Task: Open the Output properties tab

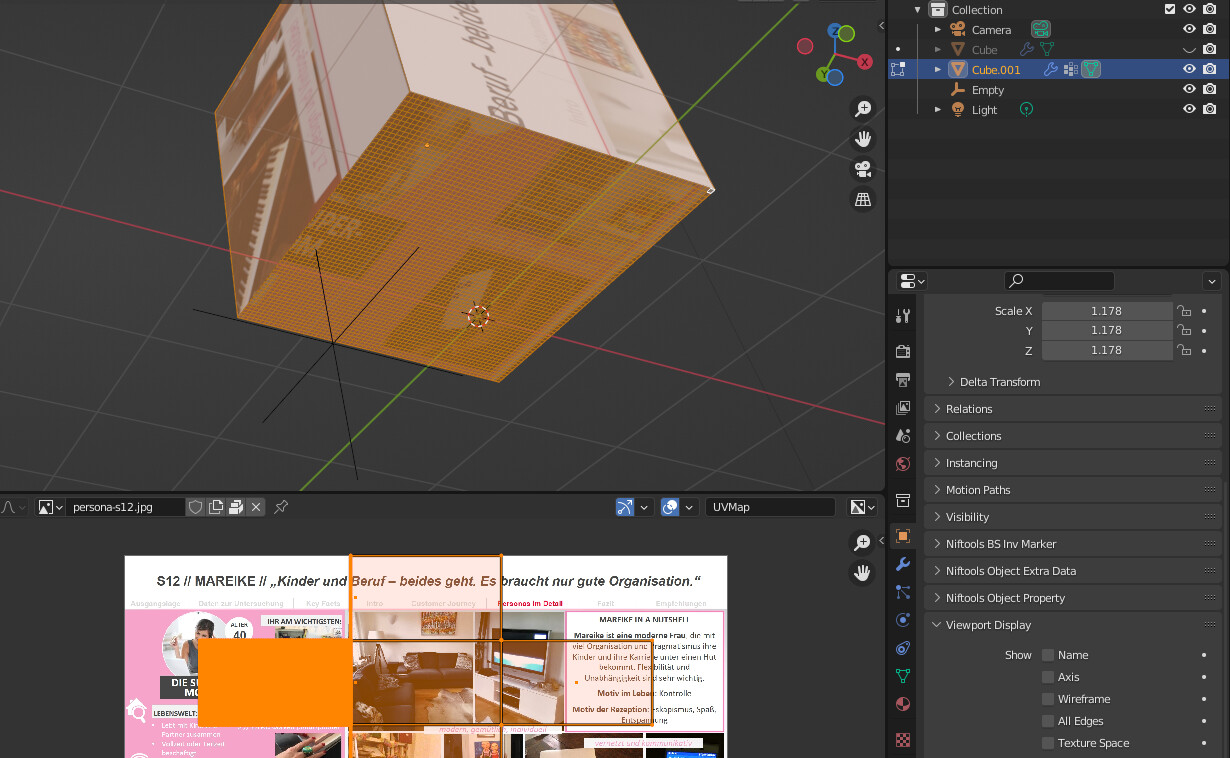Action: (x=903, y=380)
